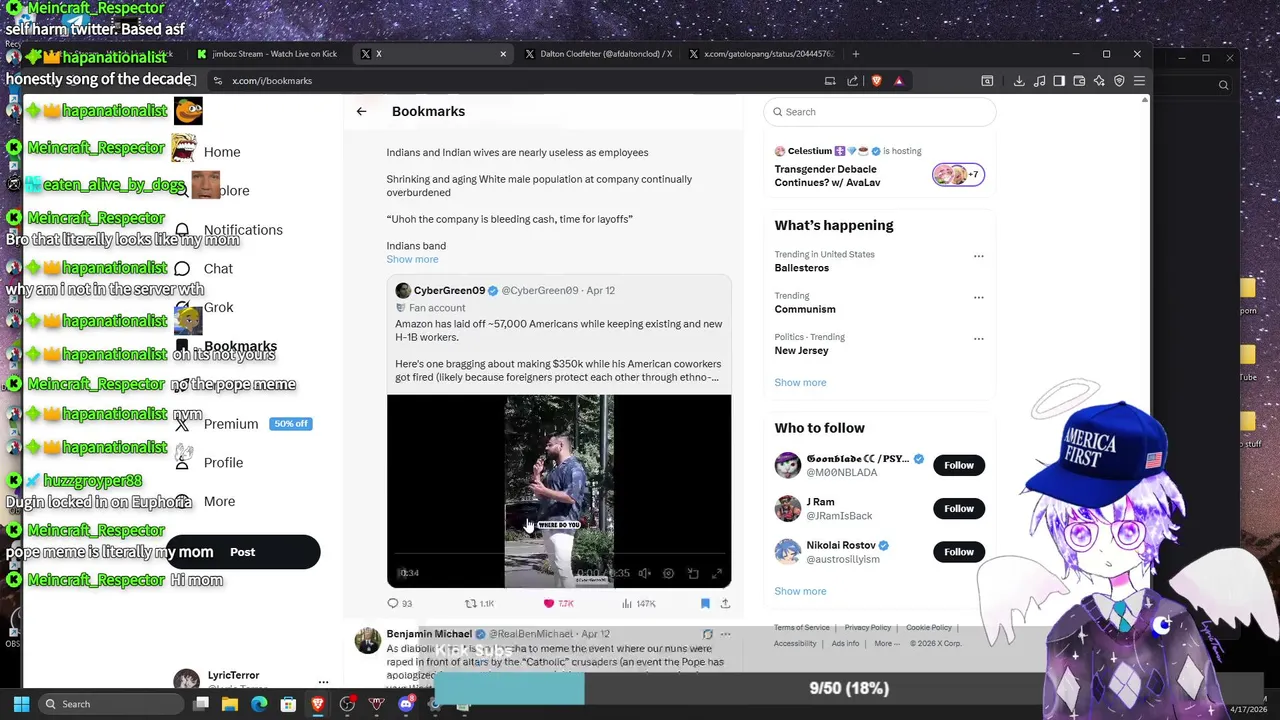Mute the video player audio
The image size is (1280, 720).
(x=644, y=573)
